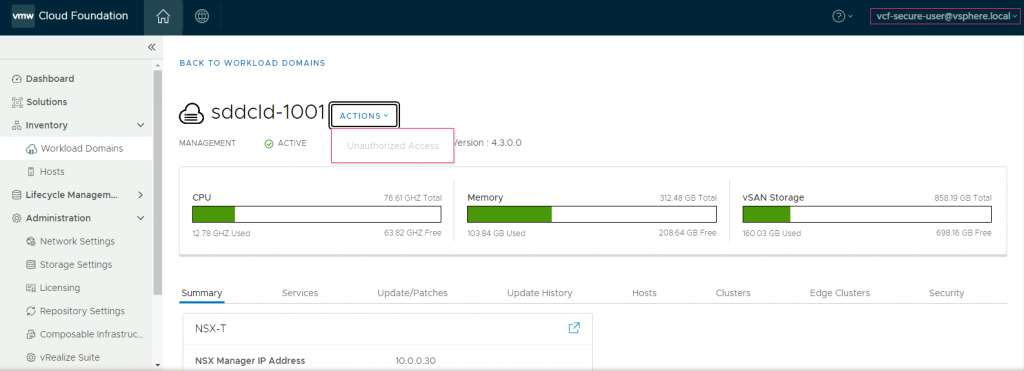Open the ACTIONS dropdown
This screenshot has height=371, width=1024.
pos(364,116)
